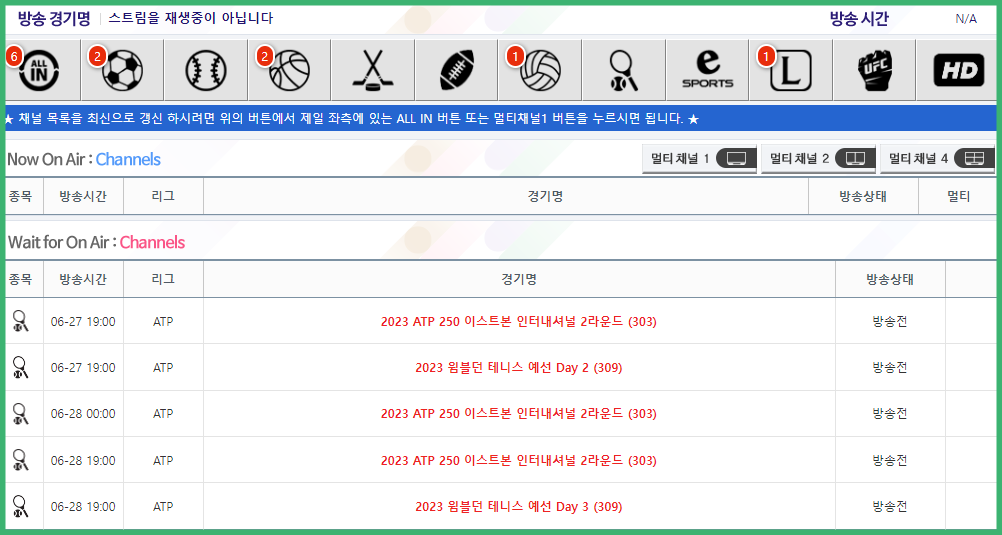This screenshot has width=1002, height=535.
Task: Click 방송전 status in 윔블던 Day 3 row
Action: [x=890, y=507]
